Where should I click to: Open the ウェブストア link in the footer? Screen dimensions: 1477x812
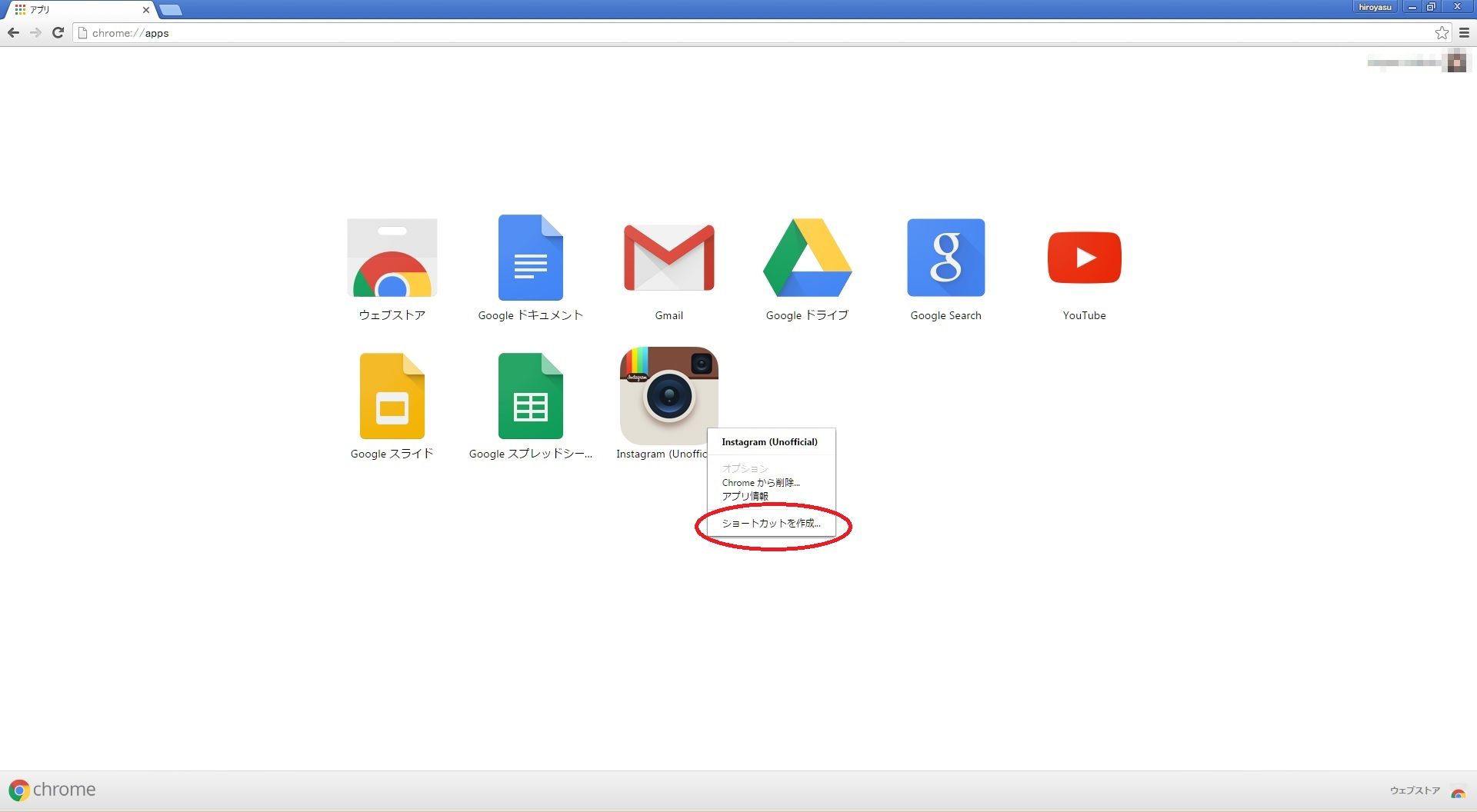[1415, 790]
